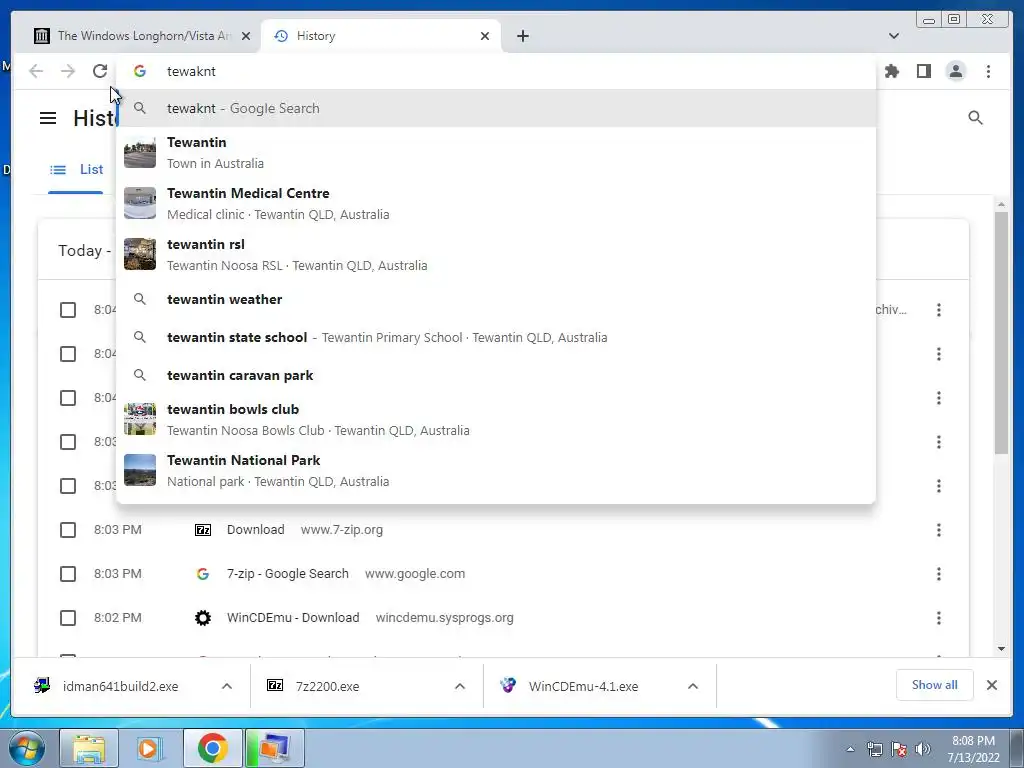This screenshot has height=768, width=1024.
Task: Open the tab search chevron
Action: point(894,36)
